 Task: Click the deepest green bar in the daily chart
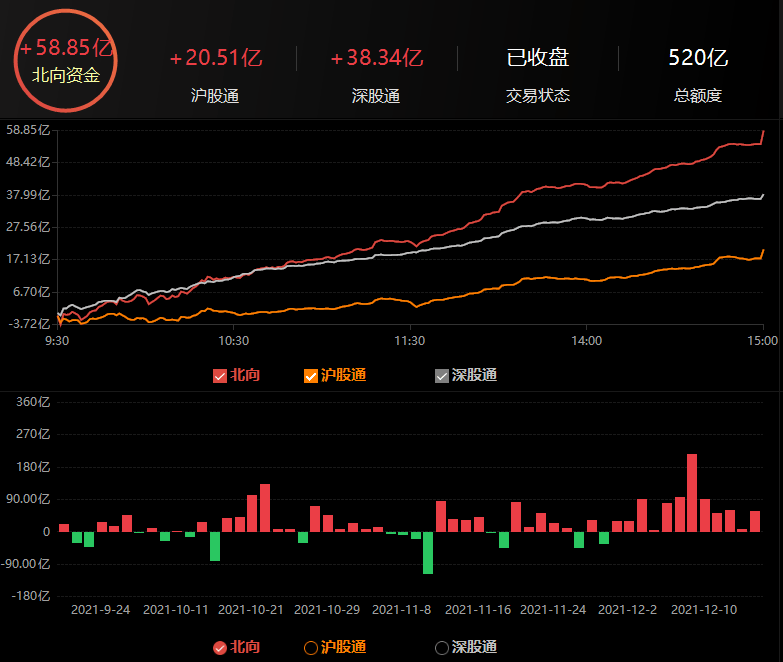tap(428, 552)
